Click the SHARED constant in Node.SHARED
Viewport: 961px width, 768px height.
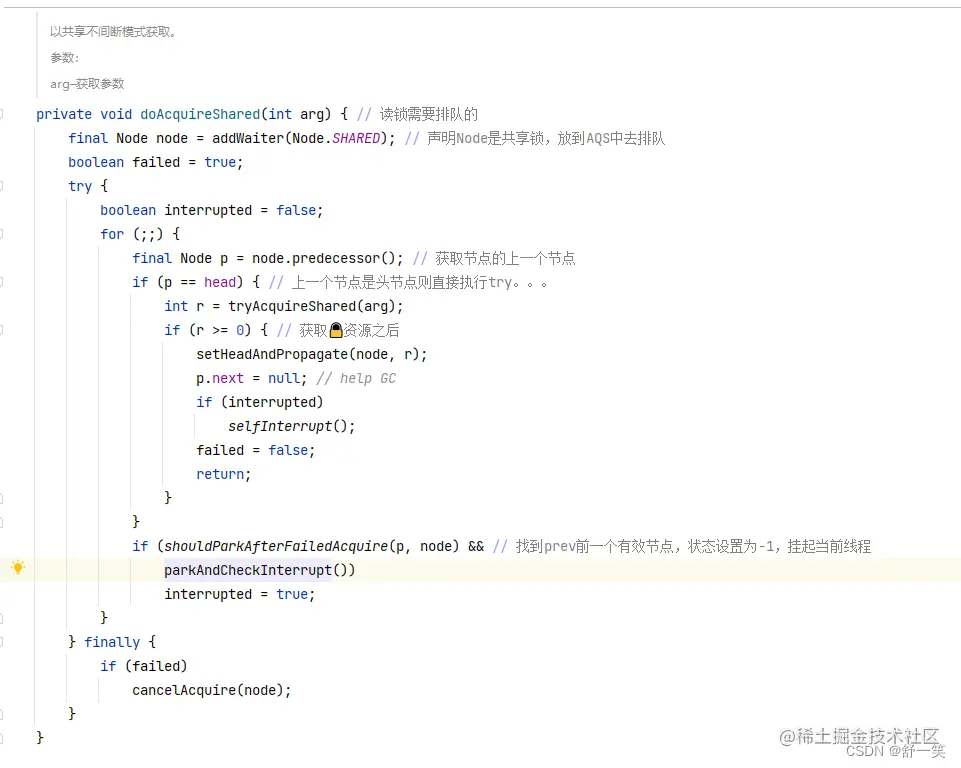click(356, 139)
